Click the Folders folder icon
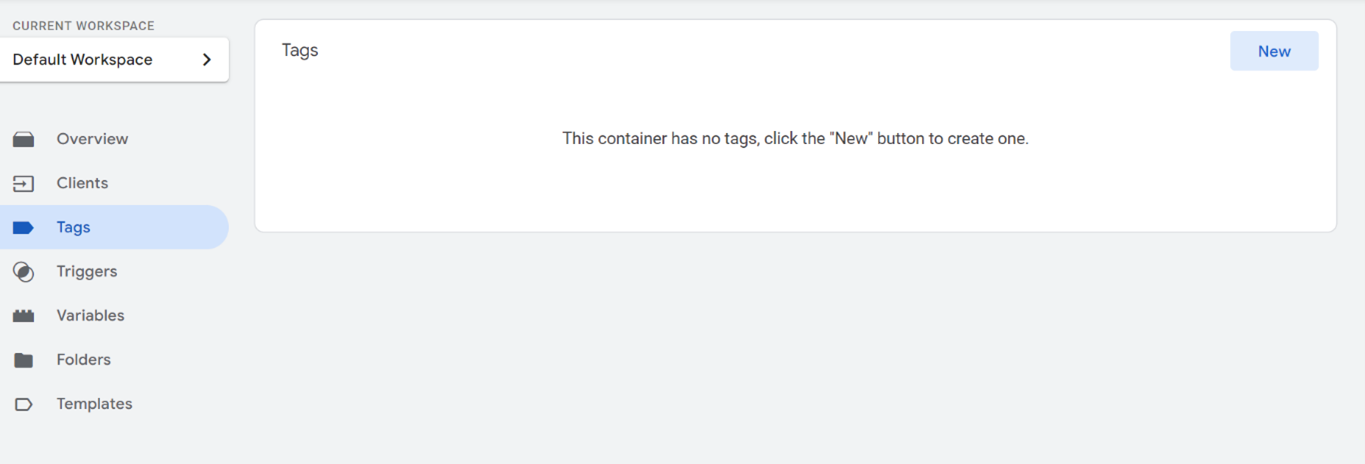The width and height of the screenshot is (1365, 464). [x=23, y=360]
